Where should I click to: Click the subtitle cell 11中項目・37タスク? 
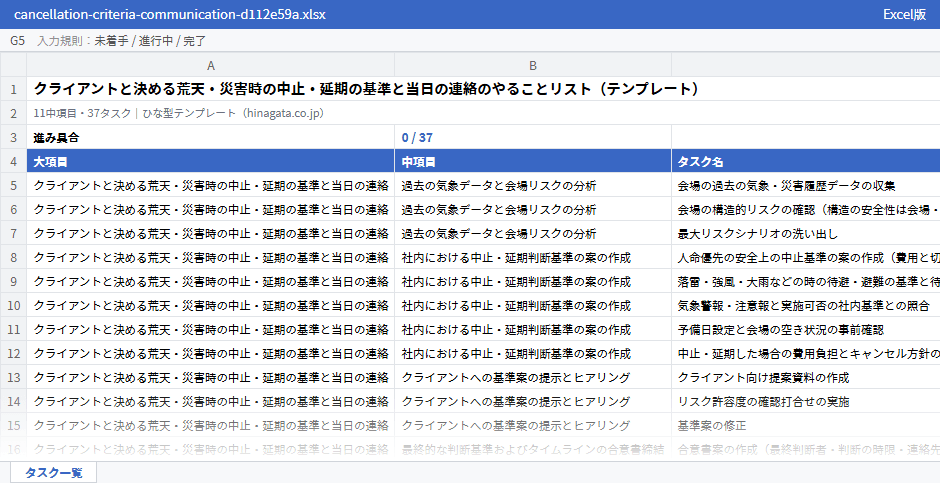[x=483, y=113]
